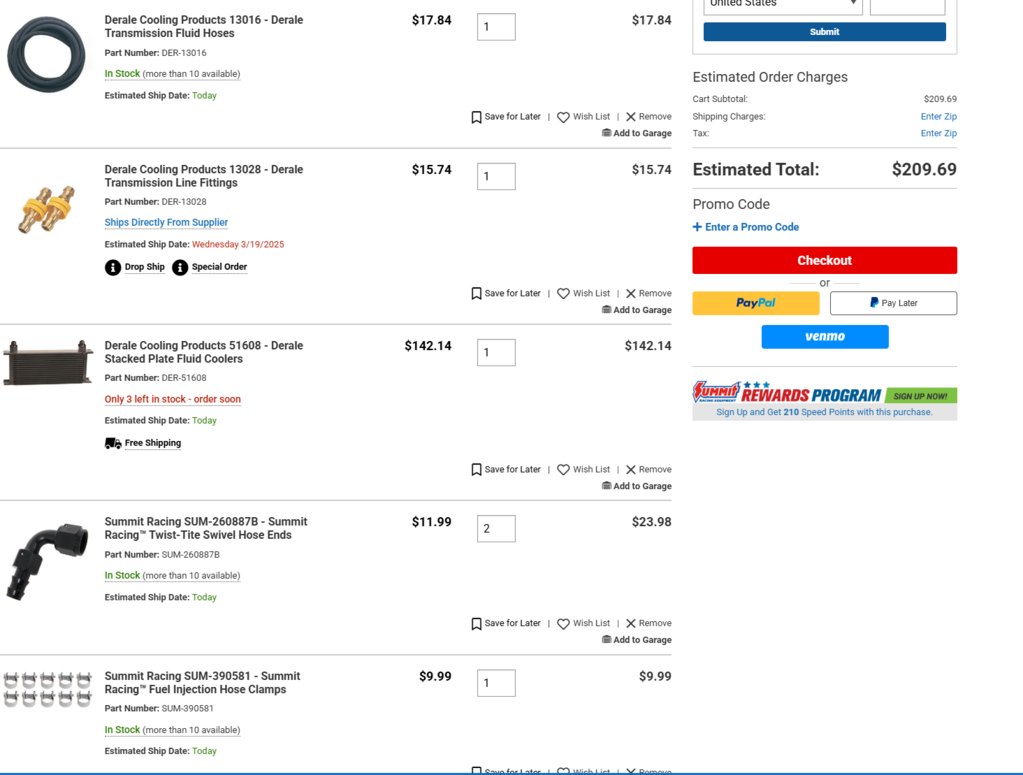
Task: Open Derale 13016 Transmission Fluid Hoses product title
Action: click(x=204, y=27)
